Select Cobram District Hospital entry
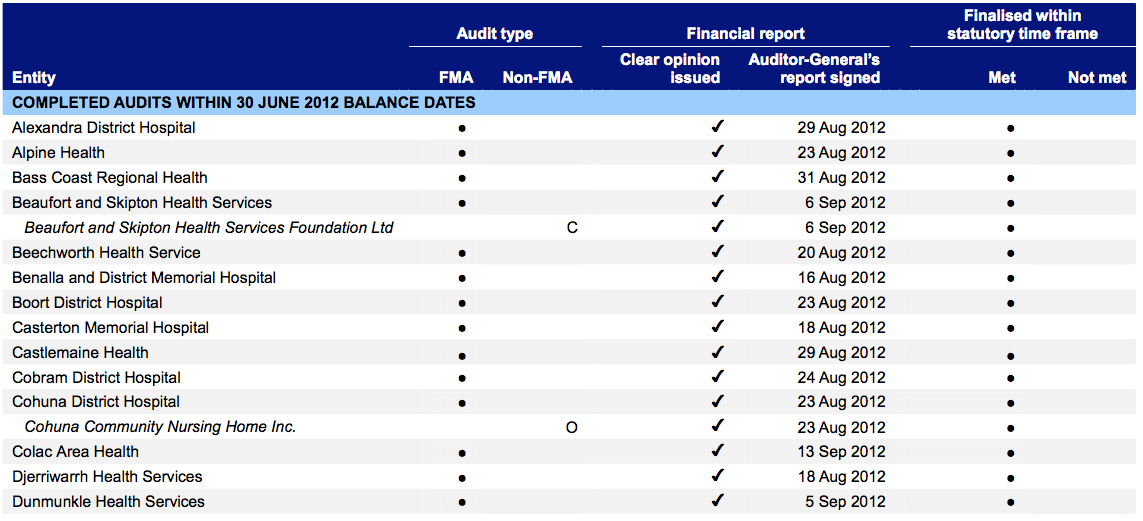The height and width of the screenshot is (521, 1143). click(x=96, y=377)
